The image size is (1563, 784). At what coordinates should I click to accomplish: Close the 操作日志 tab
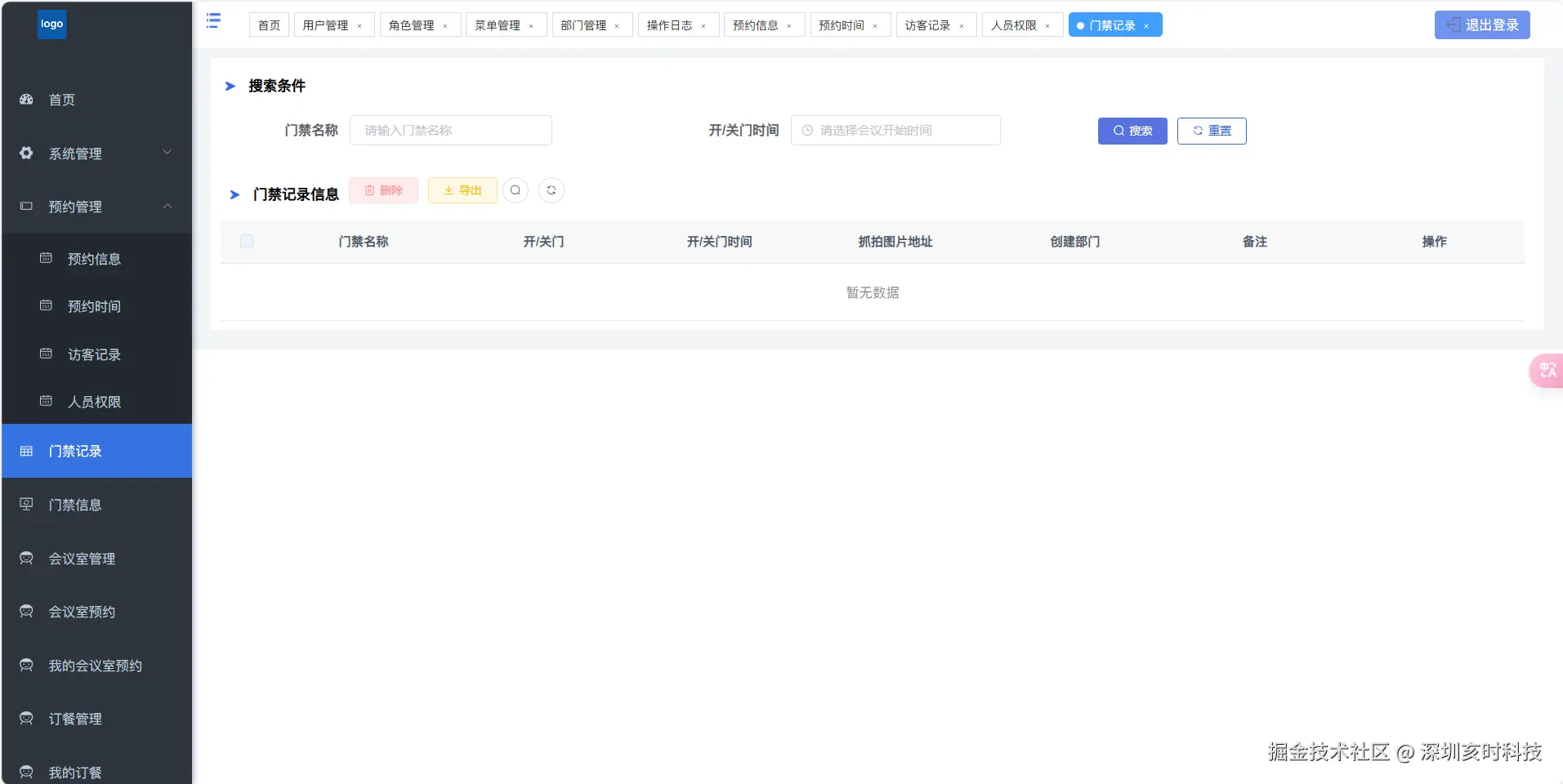(703, 26)
